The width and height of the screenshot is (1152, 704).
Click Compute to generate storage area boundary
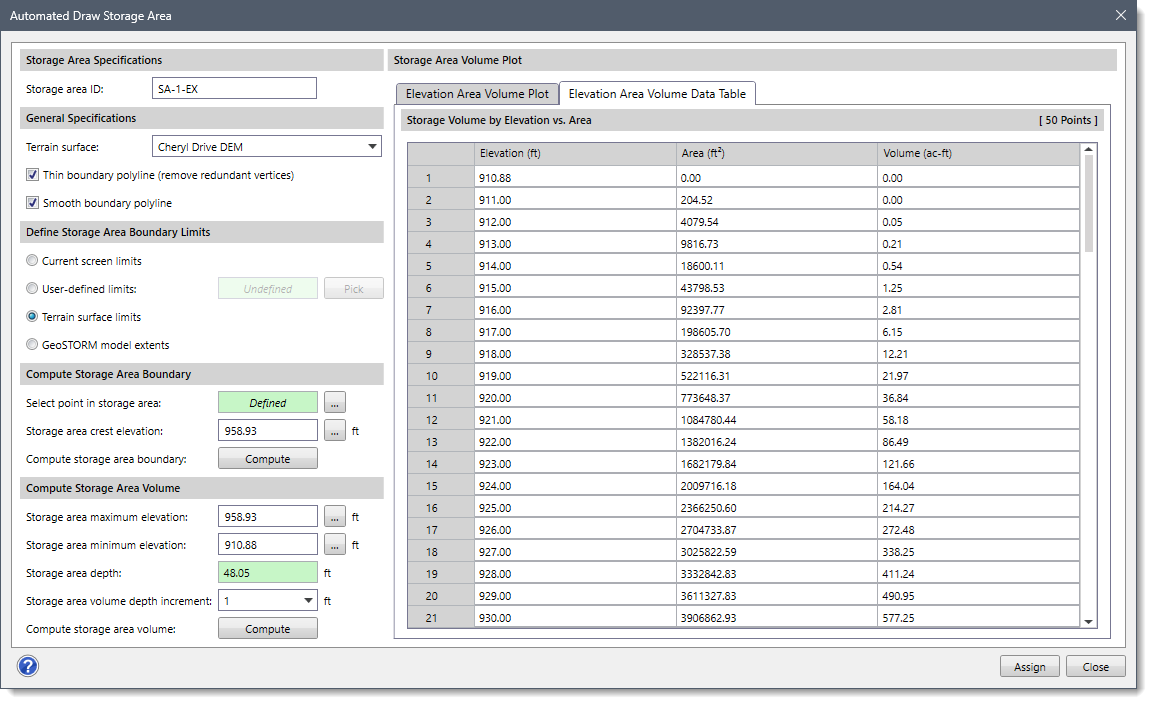click(267, 458)
